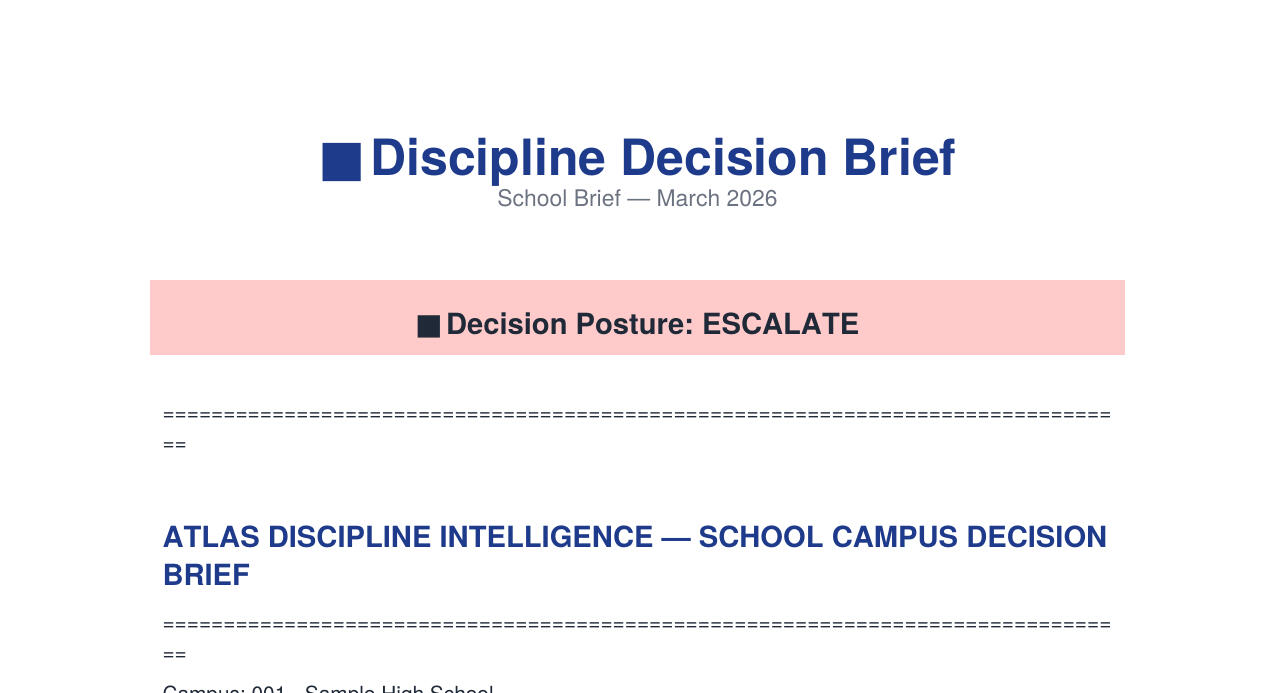This screenshot has width=1275, height=693.
Task: Click the second long equals-sign separator line
Action: [x=636, y=624]
